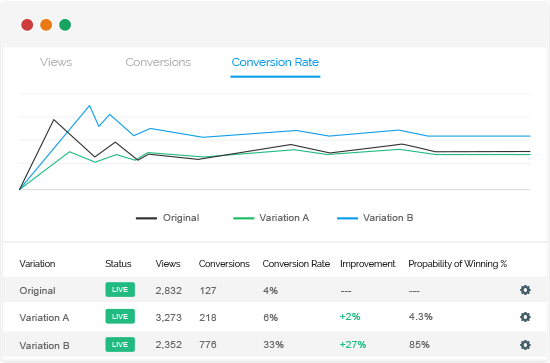Open settings gear for Variation B row
Screen dimensions: 550x363
(525, 345)
